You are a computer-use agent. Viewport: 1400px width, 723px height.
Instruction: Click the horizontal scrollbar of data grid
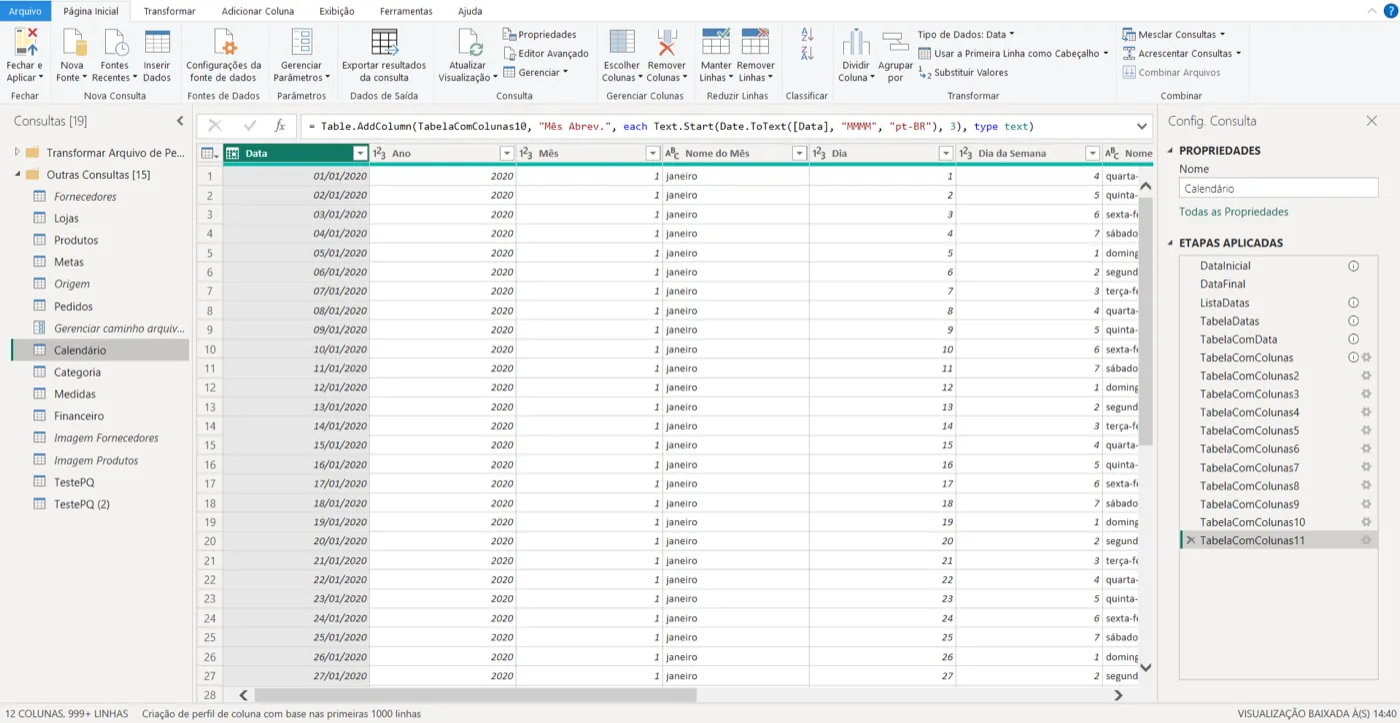click(475, 695)
